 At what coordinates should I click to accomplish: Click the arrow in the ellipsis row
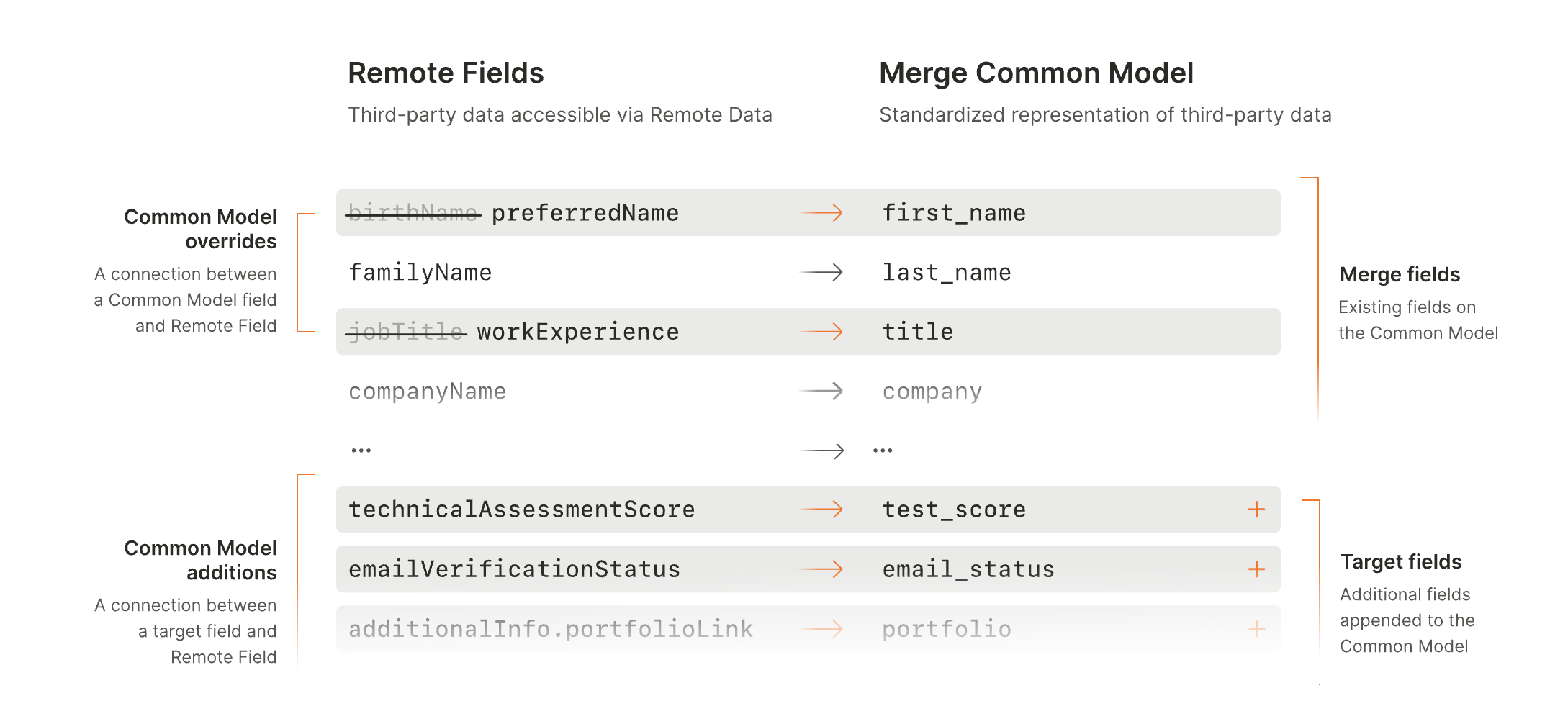tap(822, 451)
